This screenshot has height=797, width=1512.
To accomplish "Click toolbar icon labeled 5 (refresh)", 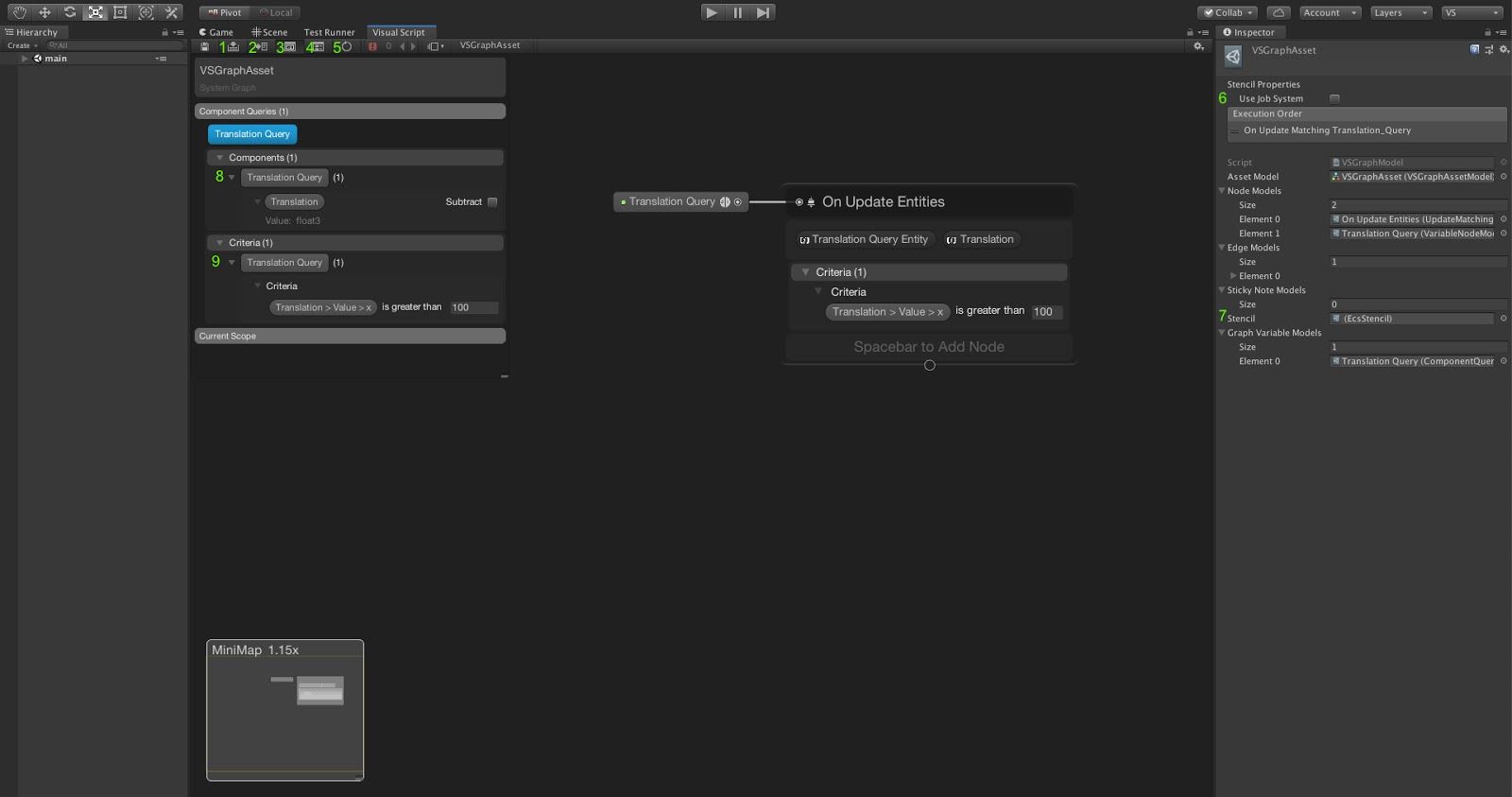I will (347, 45).
